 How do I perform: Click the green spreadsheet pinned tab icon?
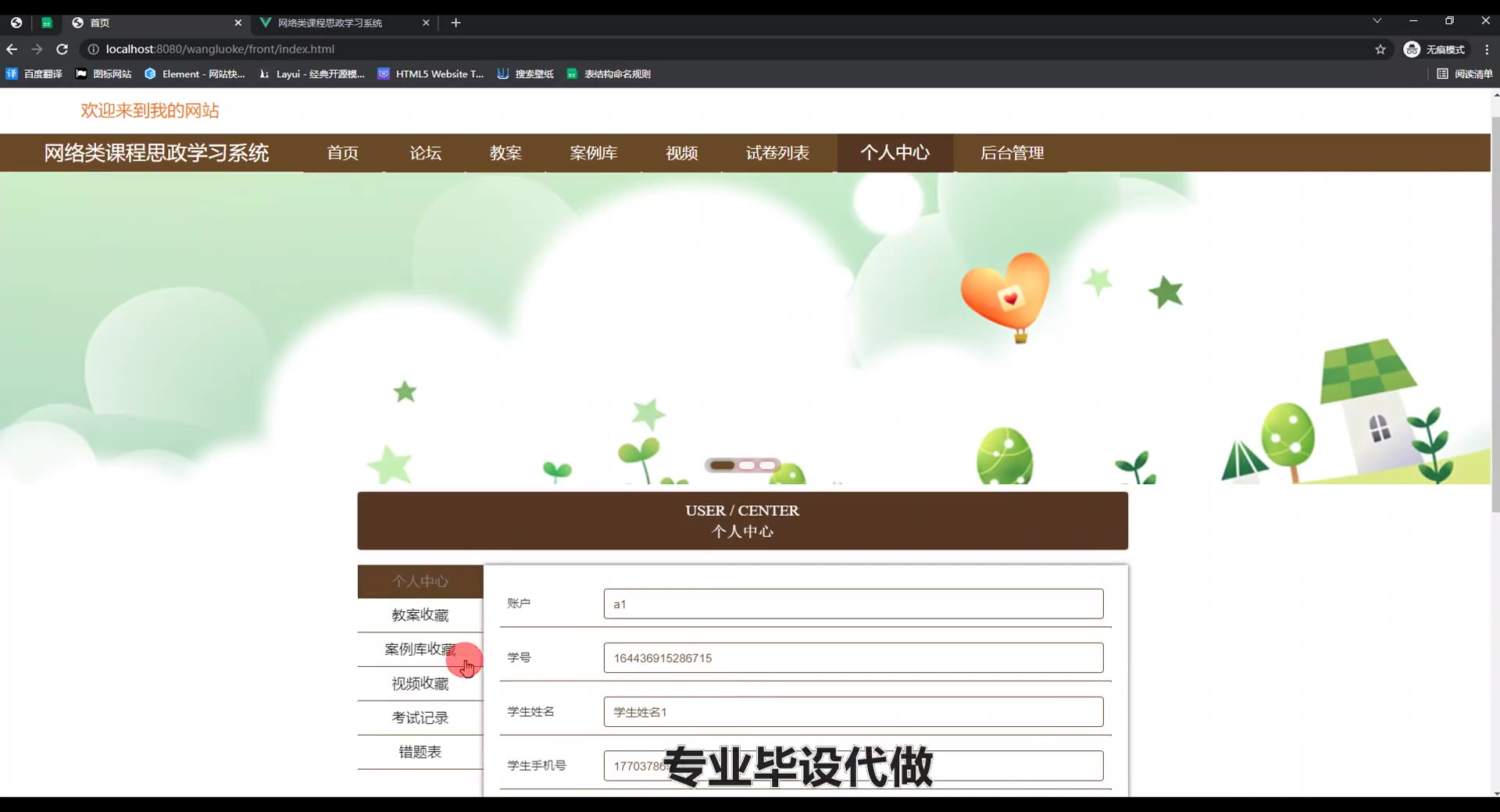pos(47,23)
